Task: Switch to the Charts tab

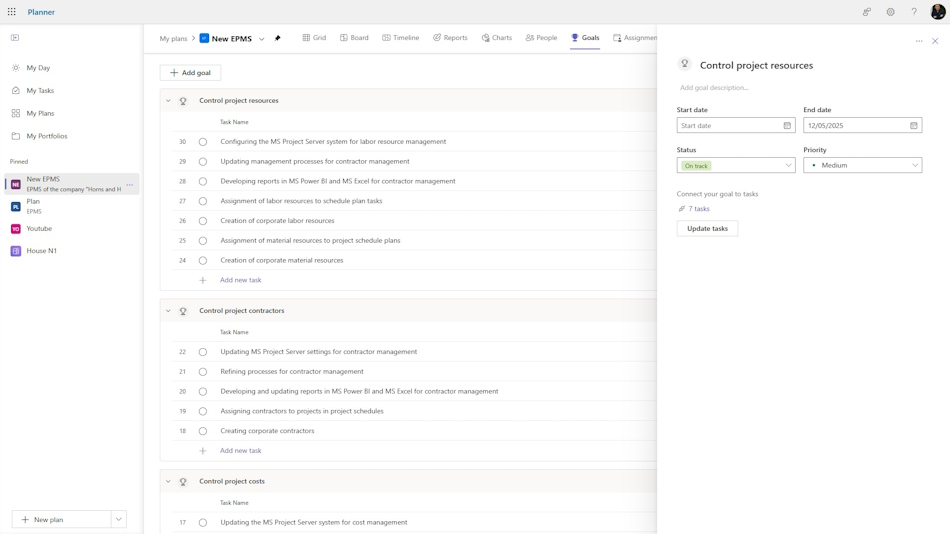Action: (497, 38)
